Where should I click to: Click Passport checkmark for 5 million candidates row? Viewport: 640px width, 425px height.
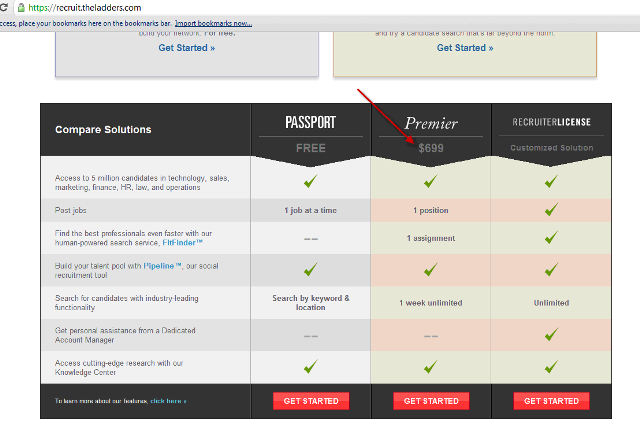click(310, 181)
